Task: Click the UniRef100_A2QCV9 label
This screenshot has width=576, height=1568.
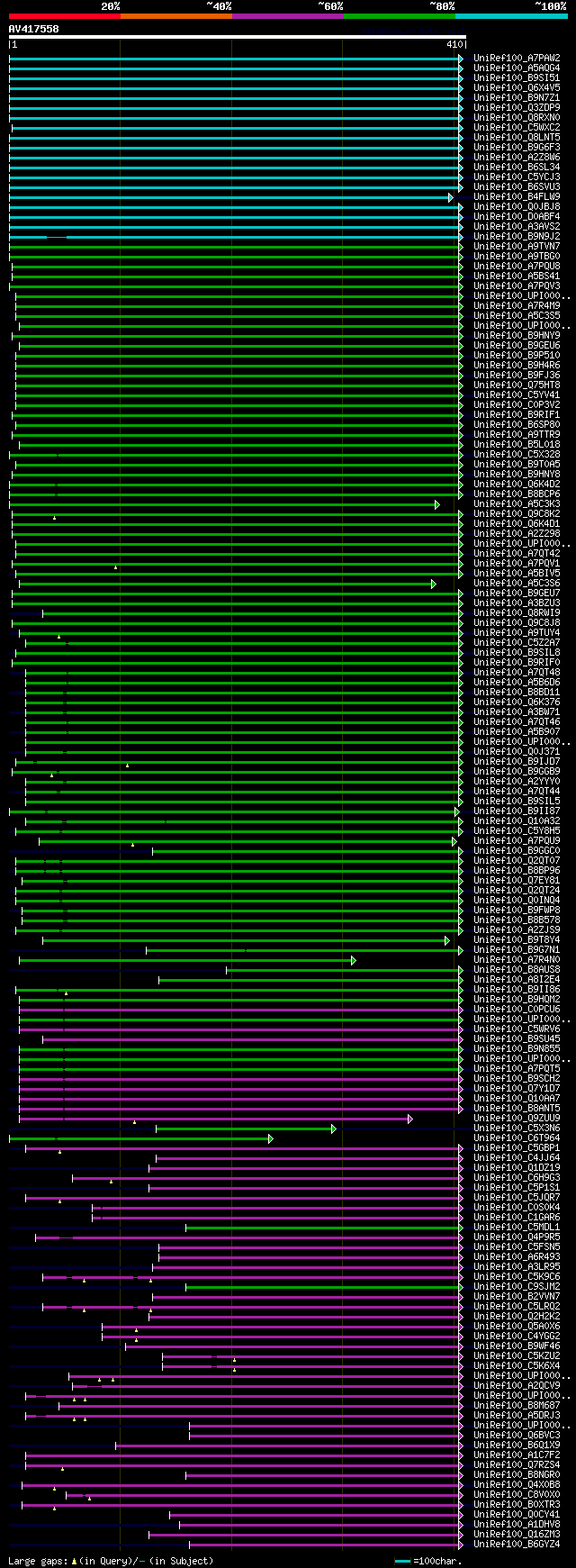Action: coord(517,1386)
